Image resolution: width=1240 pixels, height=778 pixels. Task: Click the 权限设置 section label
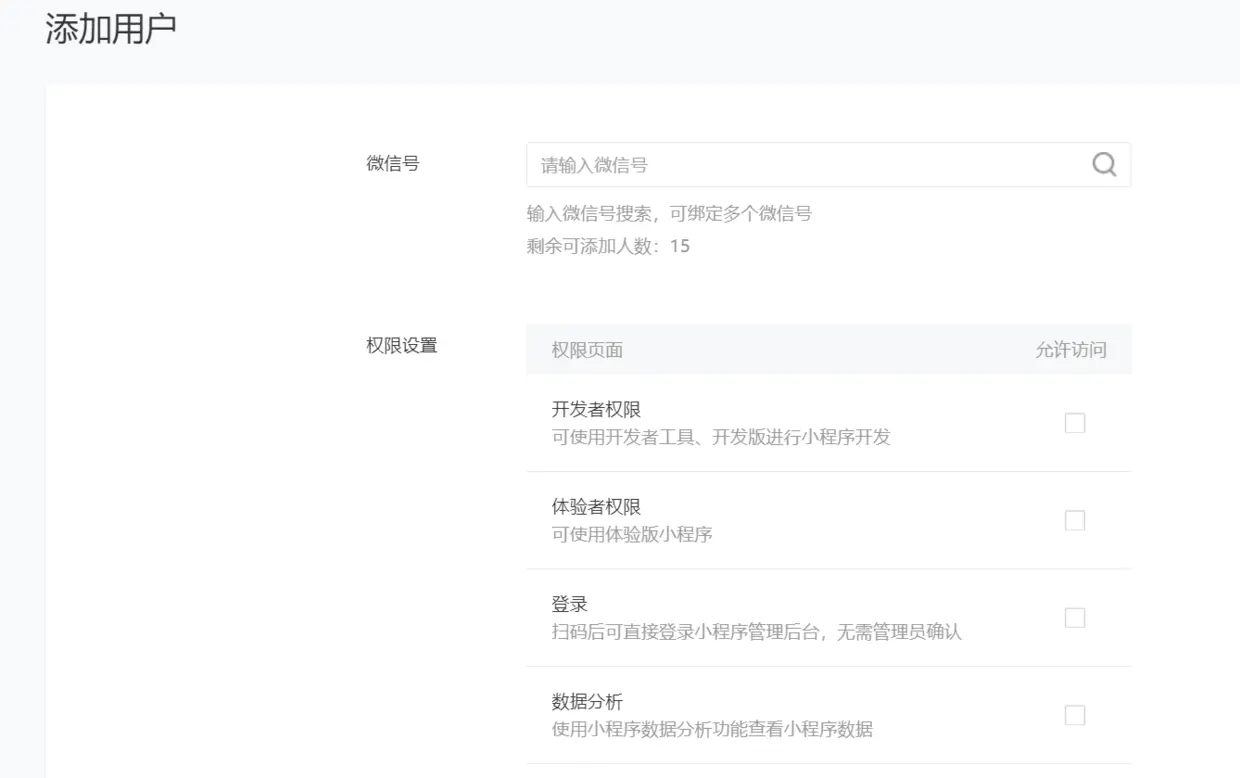click(x=402, y=346)
